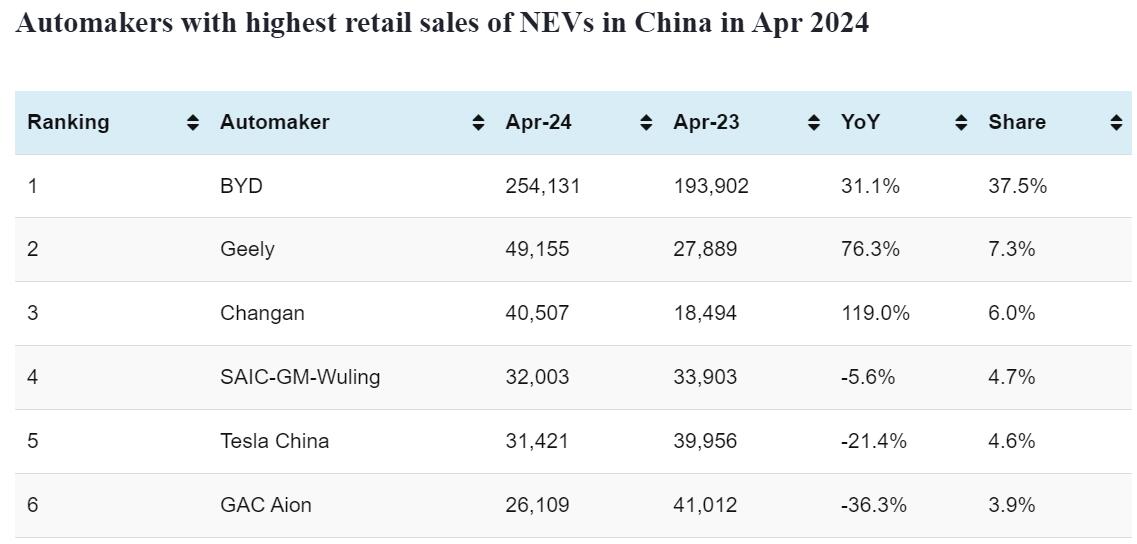Click sort arrows next to Apr-24

click(x=647, y=123)
